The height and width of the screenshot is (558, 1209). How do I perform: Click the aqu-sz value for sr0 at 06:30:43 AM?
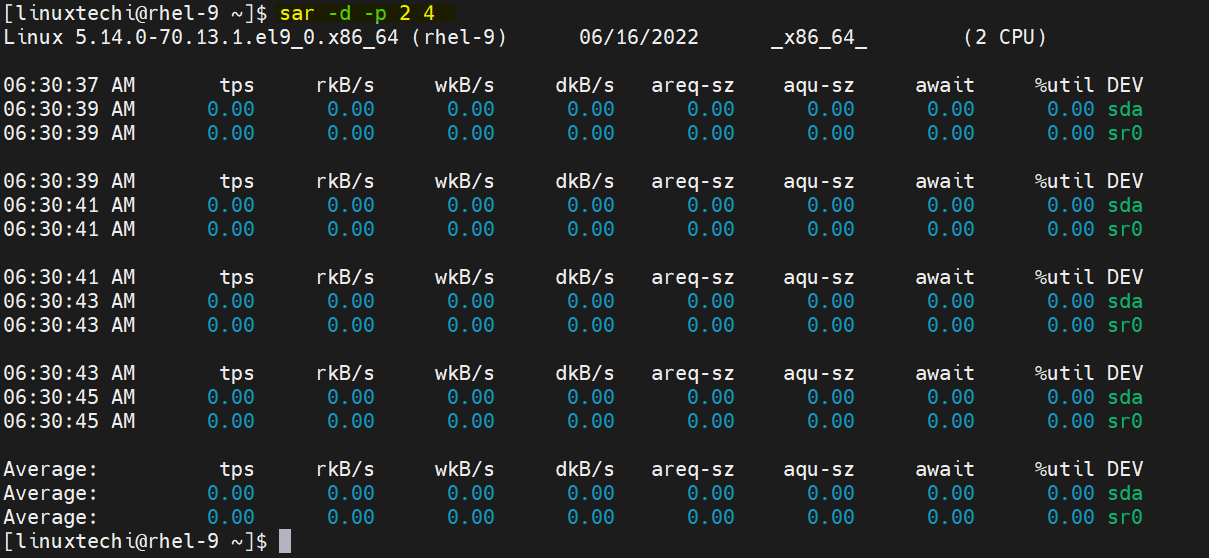[831, 325]
